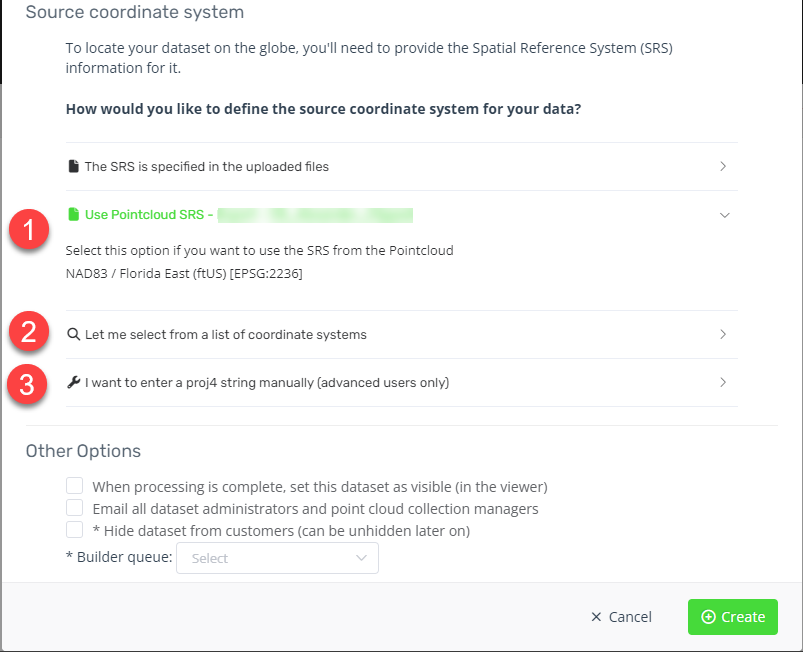803x652 pixels.
Task: Click the X icon on Cancel
Action: 597,617
